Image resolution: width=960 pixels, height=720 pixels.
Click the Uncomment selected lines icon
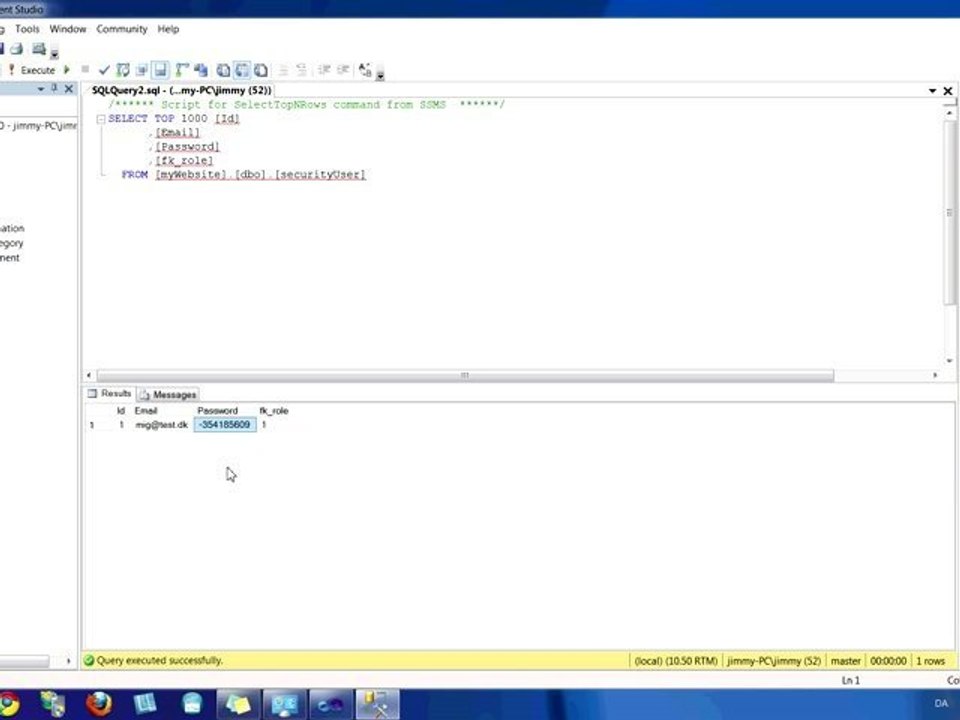pyautogui.click(x=301, y=70)
